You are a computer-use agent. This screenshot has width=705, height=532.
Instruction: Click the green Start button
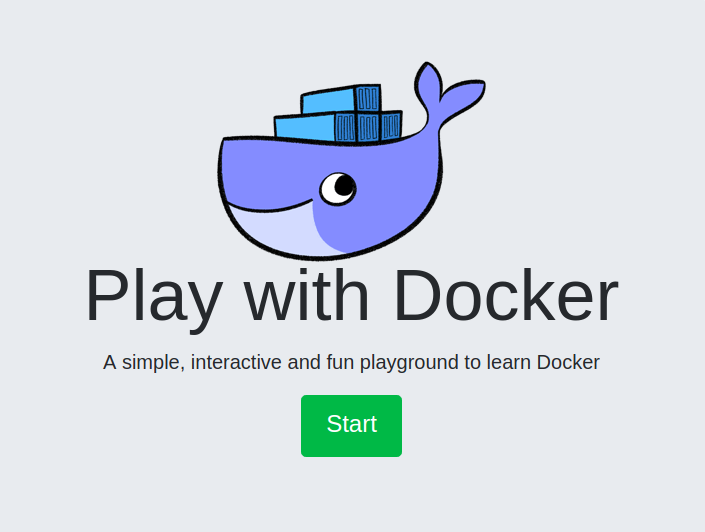(x=351, y=425)
